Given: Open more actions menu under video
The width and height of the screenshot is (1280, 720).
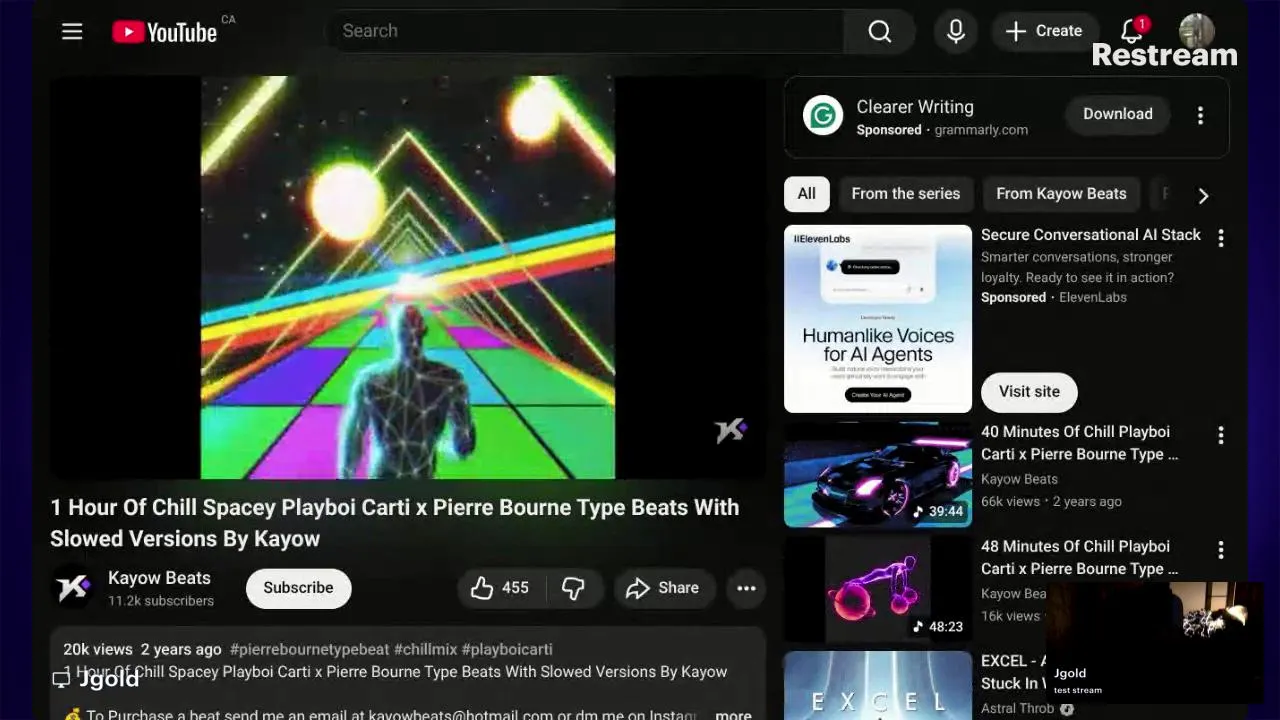Looking at the screenshot, I should point(746,588).
